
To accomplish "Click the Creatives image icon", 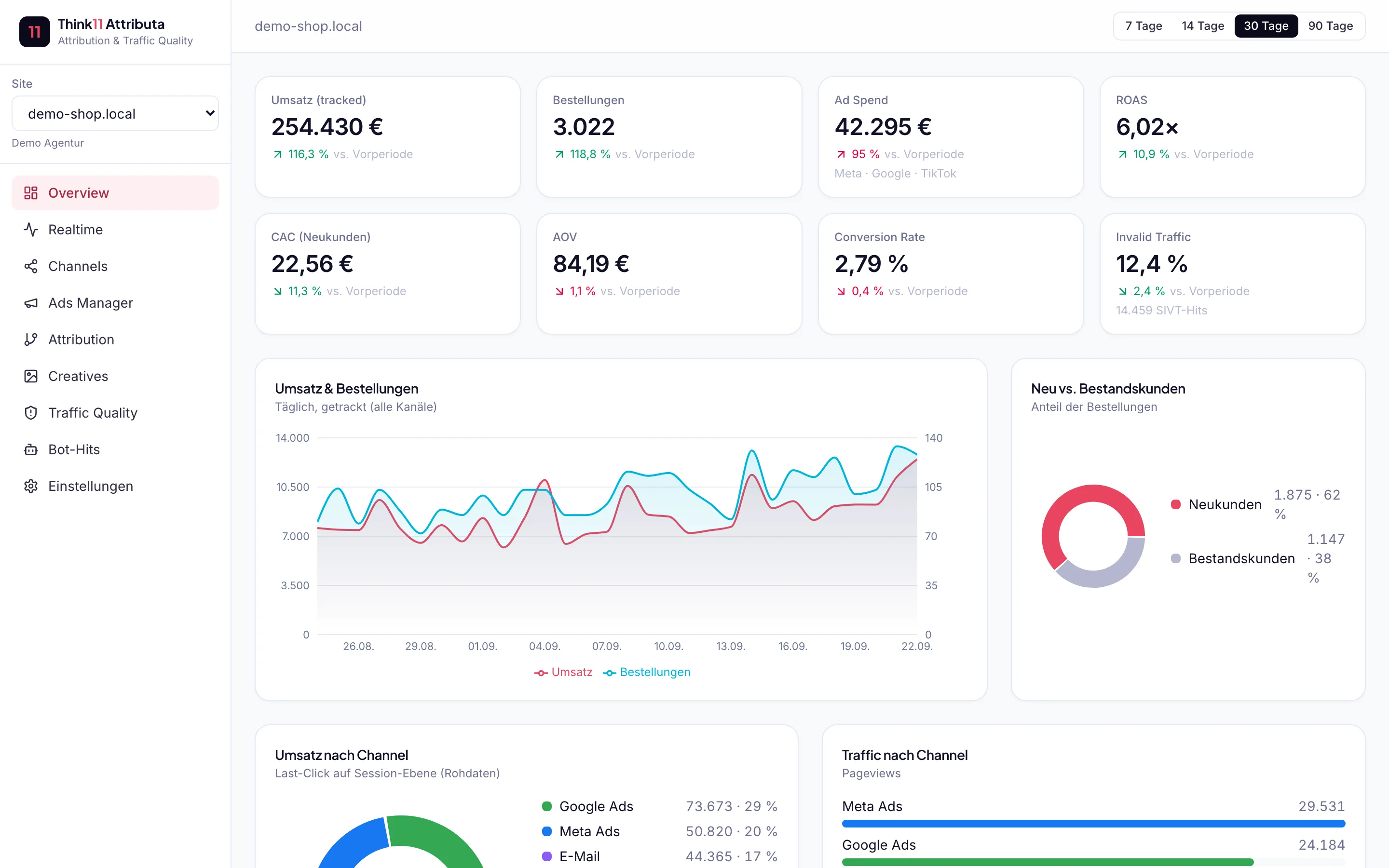I will coord(31,376).
